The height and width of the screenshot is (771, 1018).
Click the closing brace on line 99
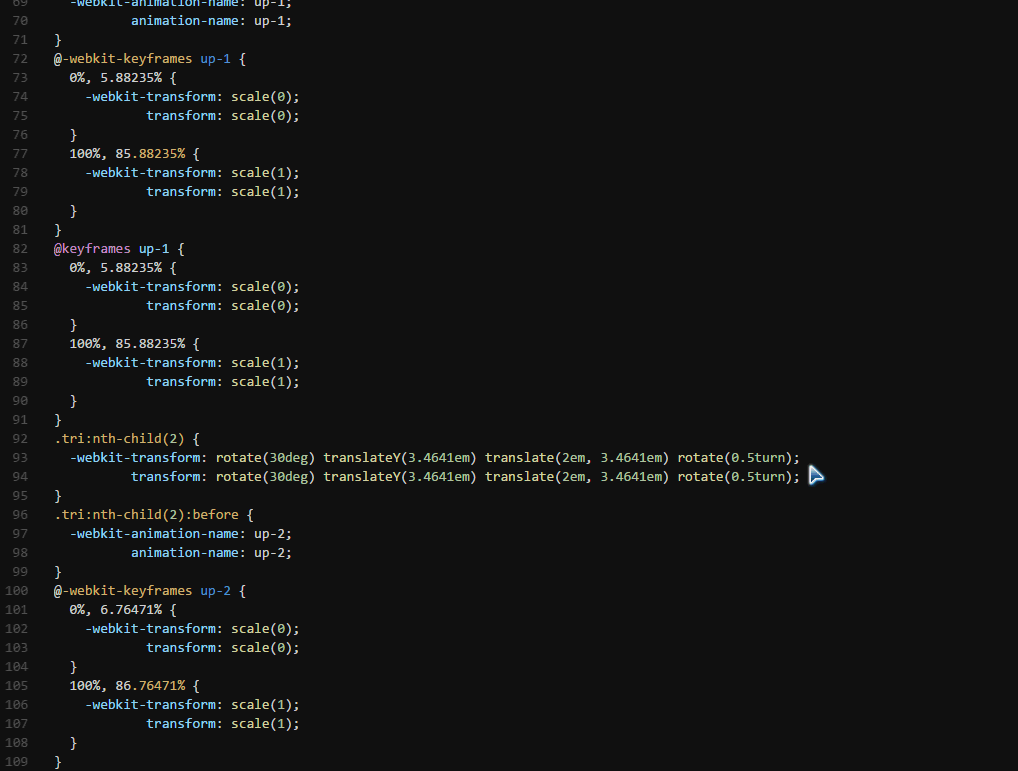click(x=58, y=572)
